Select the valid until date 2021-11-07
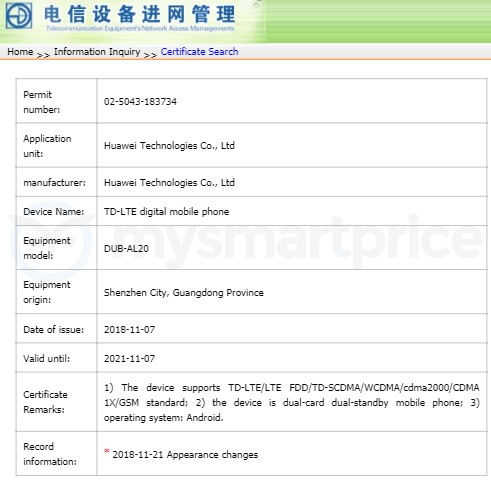491x480 pixels. tap(129, 359)
